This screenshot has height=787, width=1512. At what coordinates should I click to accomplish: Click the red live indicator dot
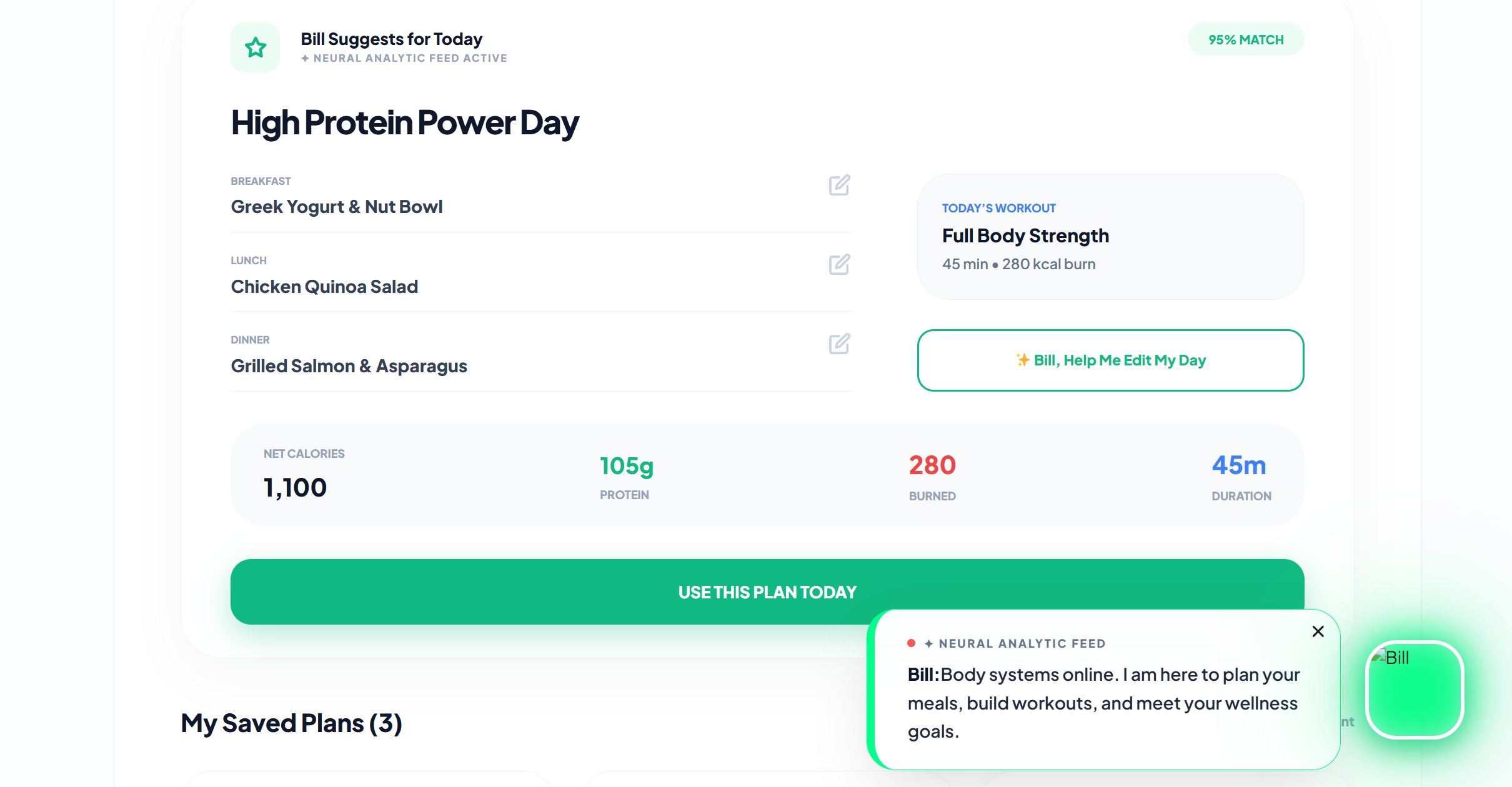pyautogui.click(x=912, y=643)
